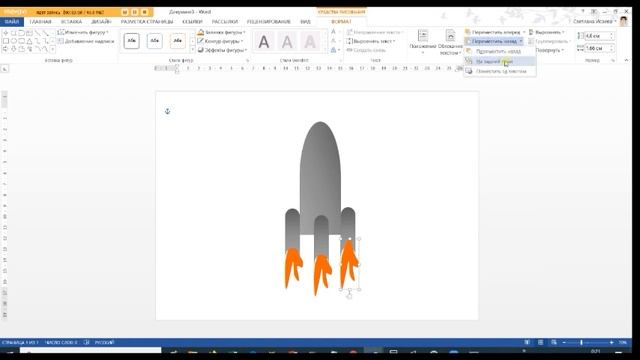Switch to read mode view in status bar
The width and height of the screenshot is (640, 360).
pyautogui.click(x=527, y=342)
